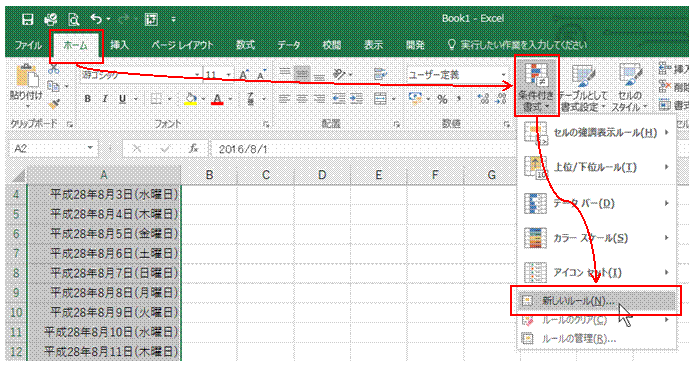
Task: Center cell text horizontally
Action: [x=302, y=98]
